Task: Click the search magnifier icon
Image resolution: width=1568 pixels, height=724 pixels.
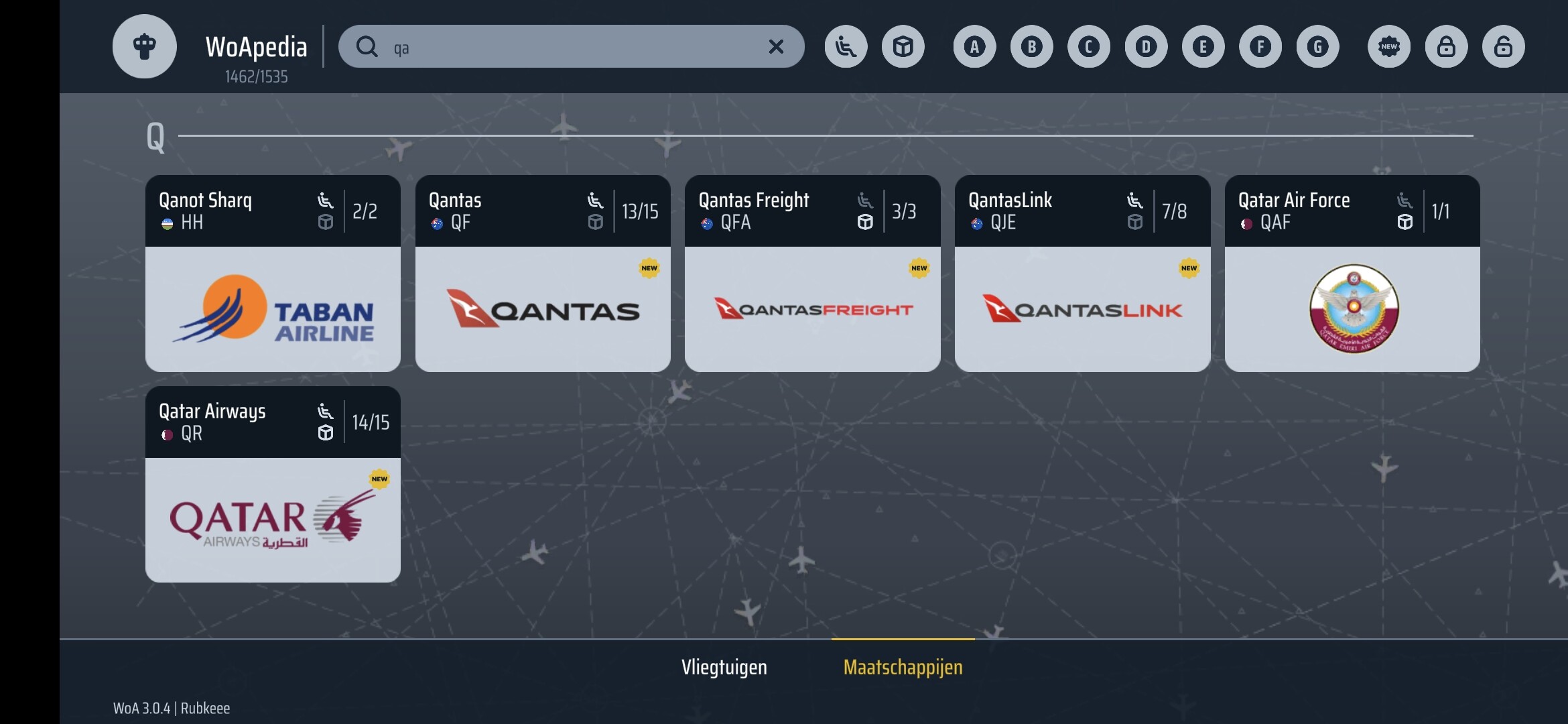Action: coord(367,47)
